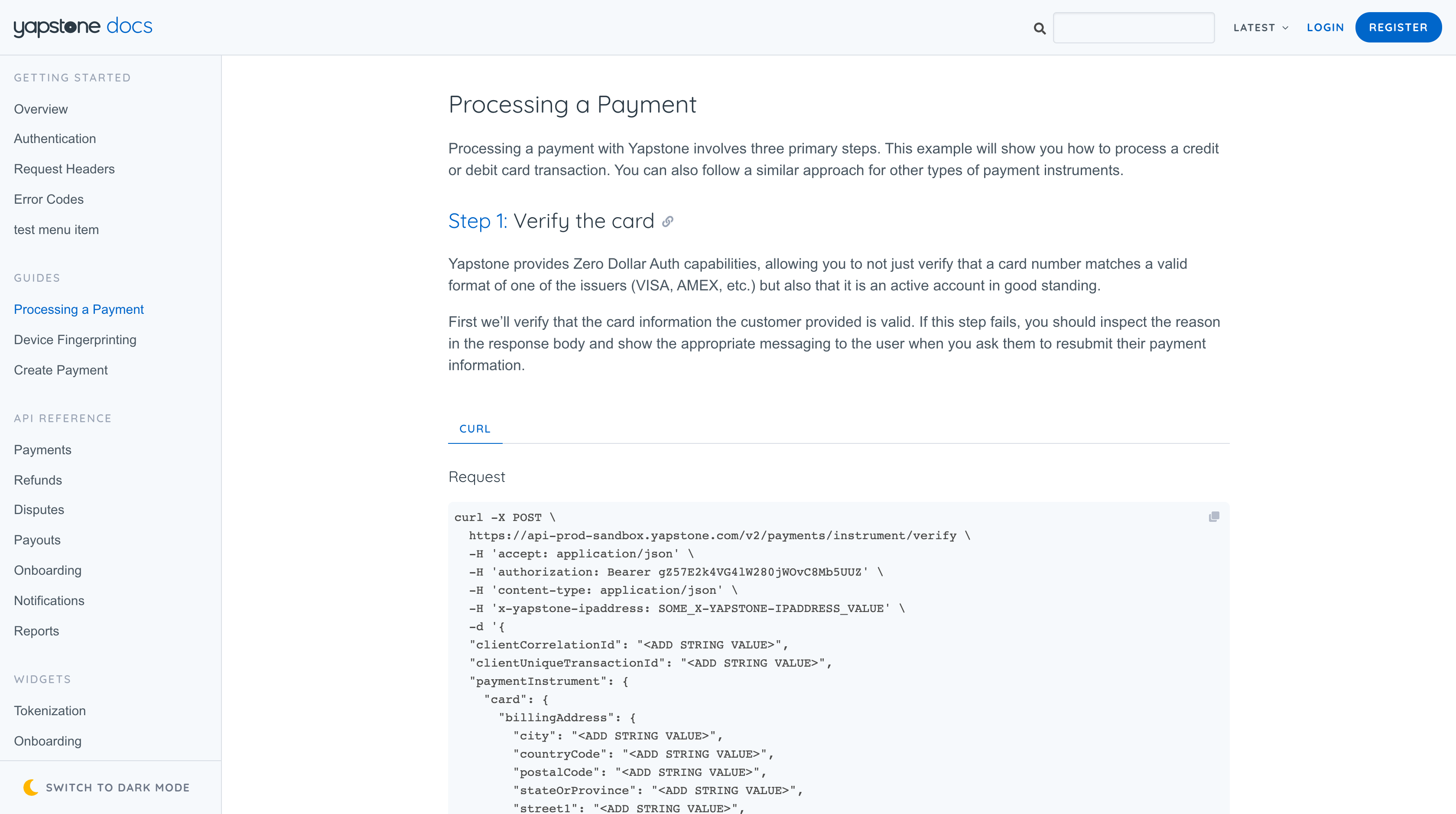Navigate to Tokenization widget section
The image size is (1456, 814).
pyautogui.click(x=49, y=710)
